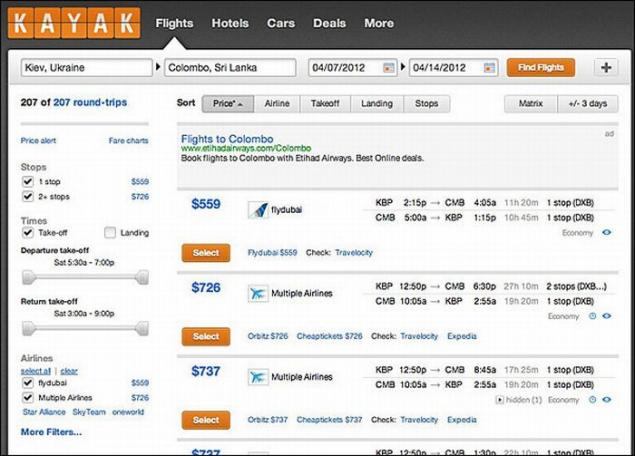This screenshot has width=635, height=456.
Task: Open the Flights to Colombo ad link
Action: tap(227, 139)
